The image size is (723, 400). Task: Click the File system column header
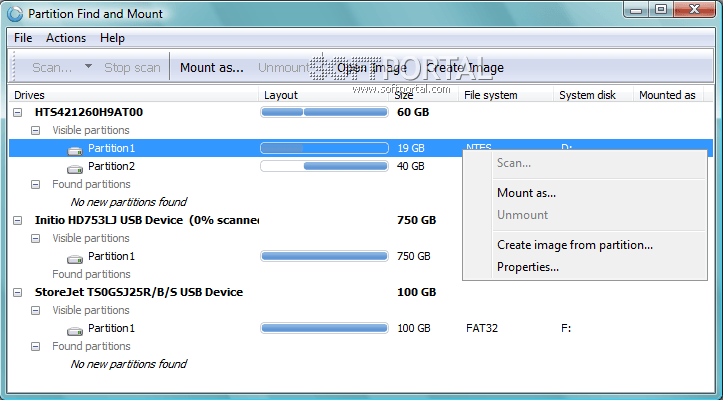pos(506,95)
